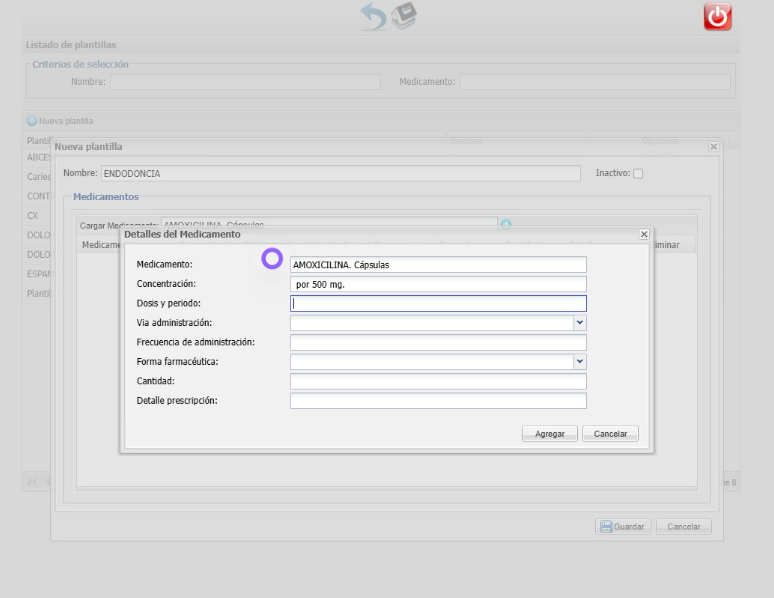Click the gray icon beside the back arrow
774x598 pixels.
pyautogui.click(x=404, y=16)
